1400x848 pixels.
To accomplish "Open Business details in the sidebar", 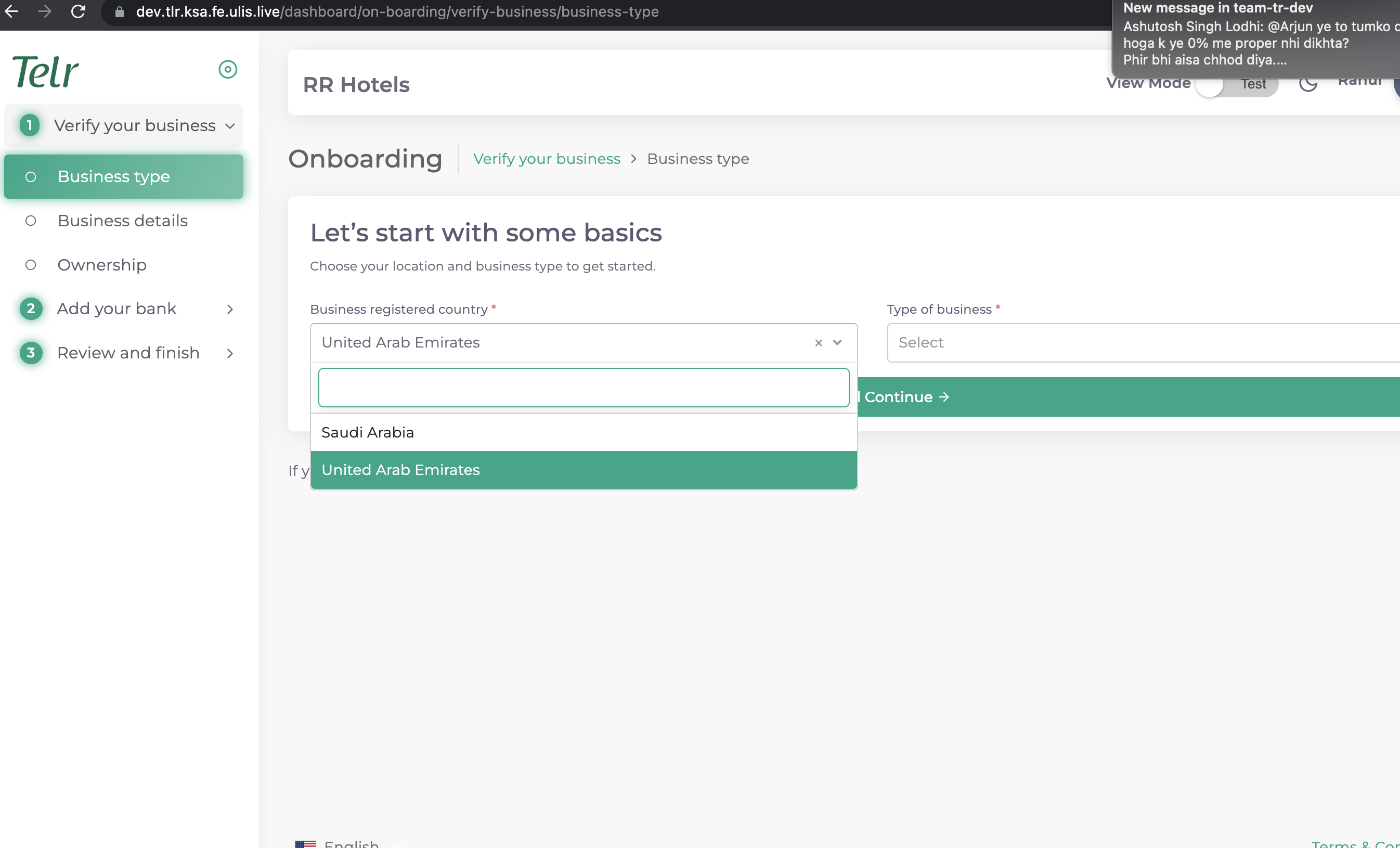I will coord(123,221).
